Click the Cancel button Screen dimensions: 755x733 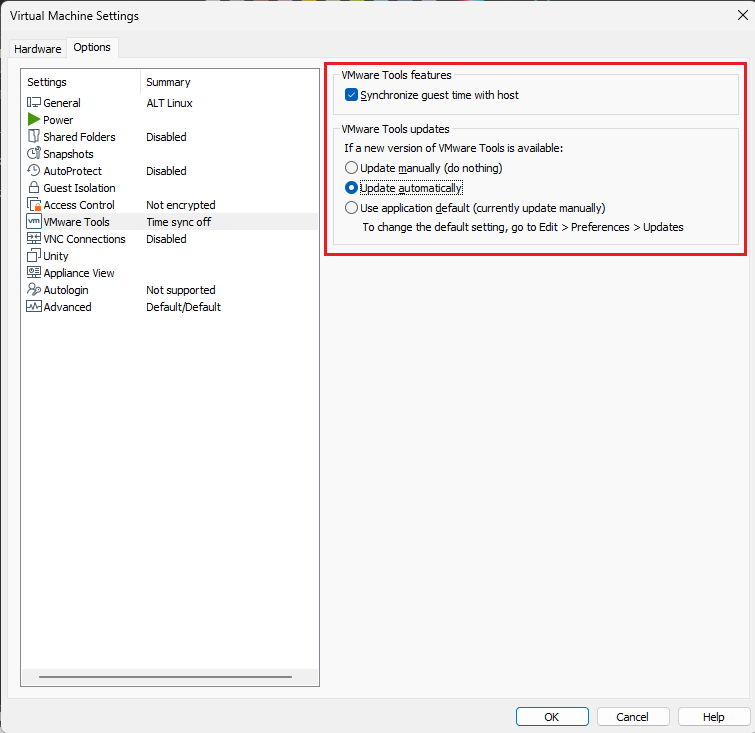(x=632, y=717)
